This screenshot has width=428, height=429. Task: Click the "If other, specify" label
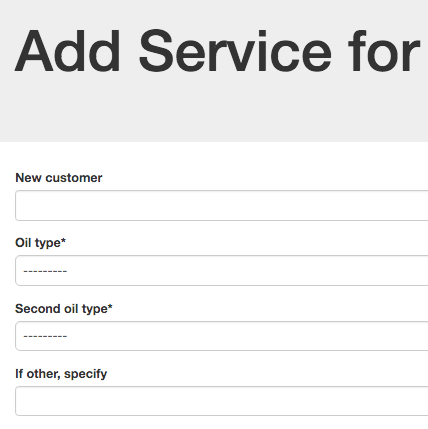[x=61, y=374]
